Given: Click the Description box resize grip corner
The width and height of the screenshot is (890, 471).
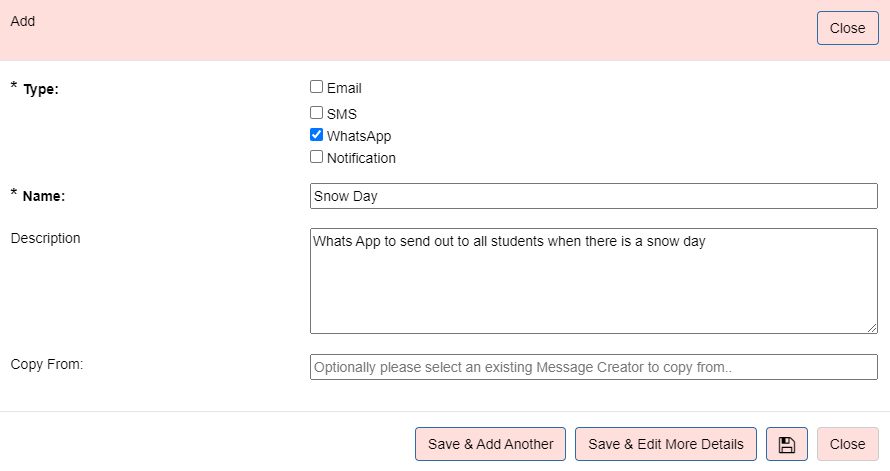Looking at the screenshot, I should [x=872, y=327].
